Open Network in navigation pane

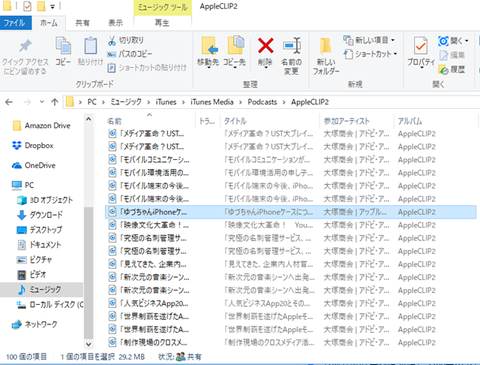click(34, 324)
